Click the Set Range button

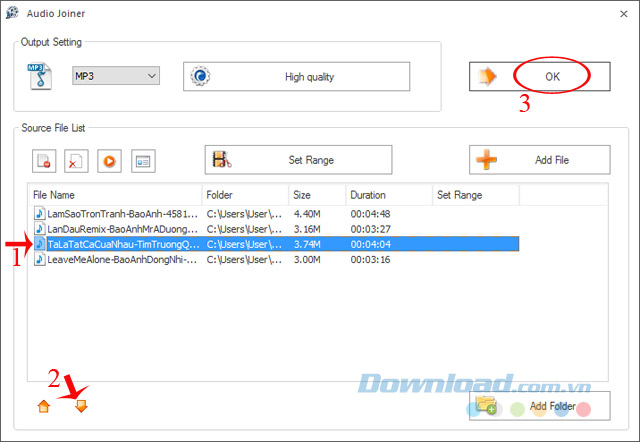click(x=298, y=160)
